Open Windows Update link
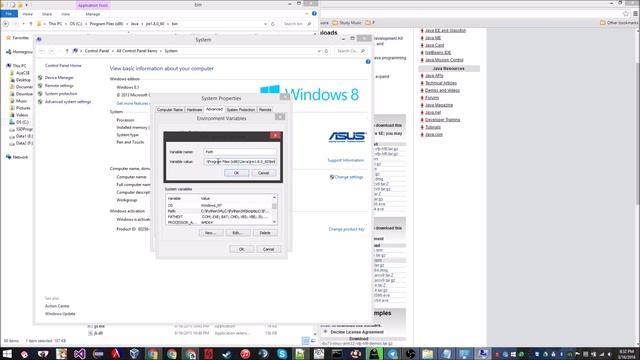Image resolution: width=640 pixels, height=360 pixels. (x=60, y=314)
